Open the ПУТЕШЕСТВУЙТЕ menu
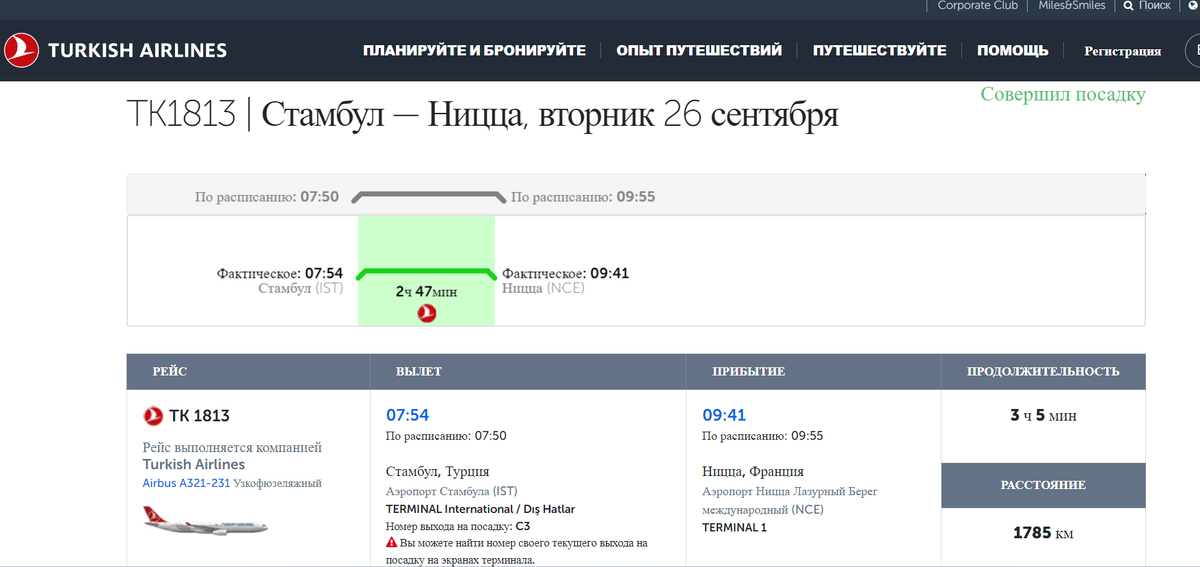 point(880,50)
